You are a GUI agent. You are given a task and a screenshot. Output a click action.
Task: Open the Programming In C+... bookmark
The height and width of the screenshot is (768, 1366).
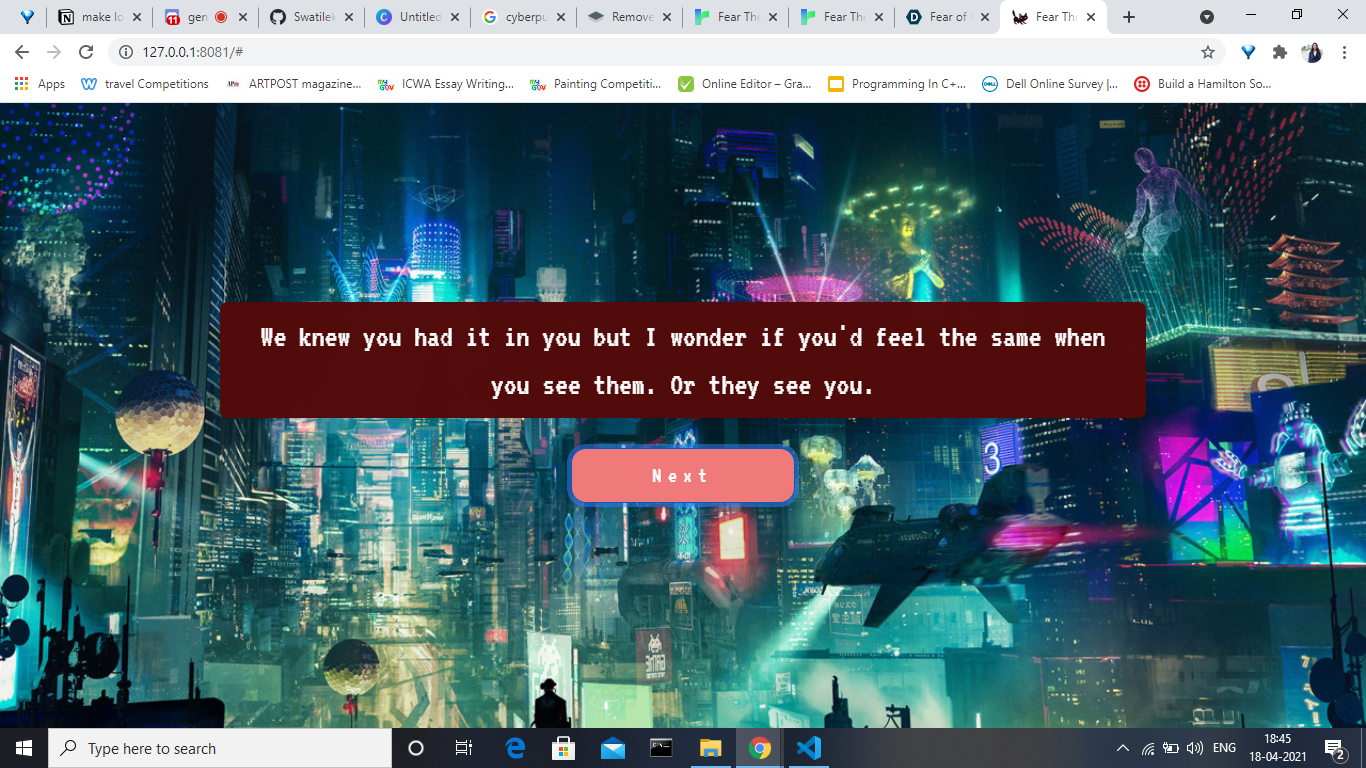[x=897, y=84]
